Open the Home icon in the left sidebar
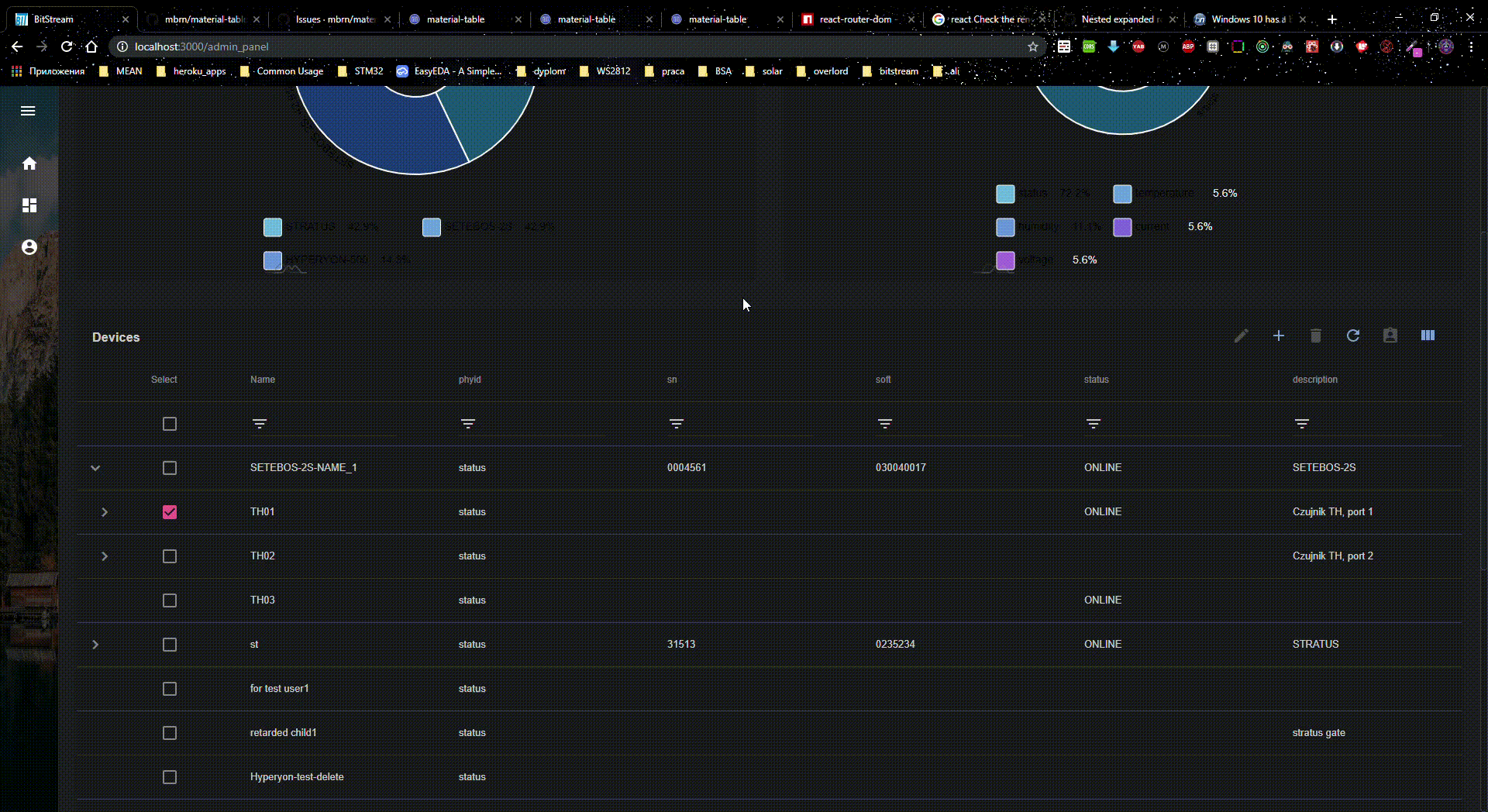Screen dimensions: 1488x812 [29, 163]
